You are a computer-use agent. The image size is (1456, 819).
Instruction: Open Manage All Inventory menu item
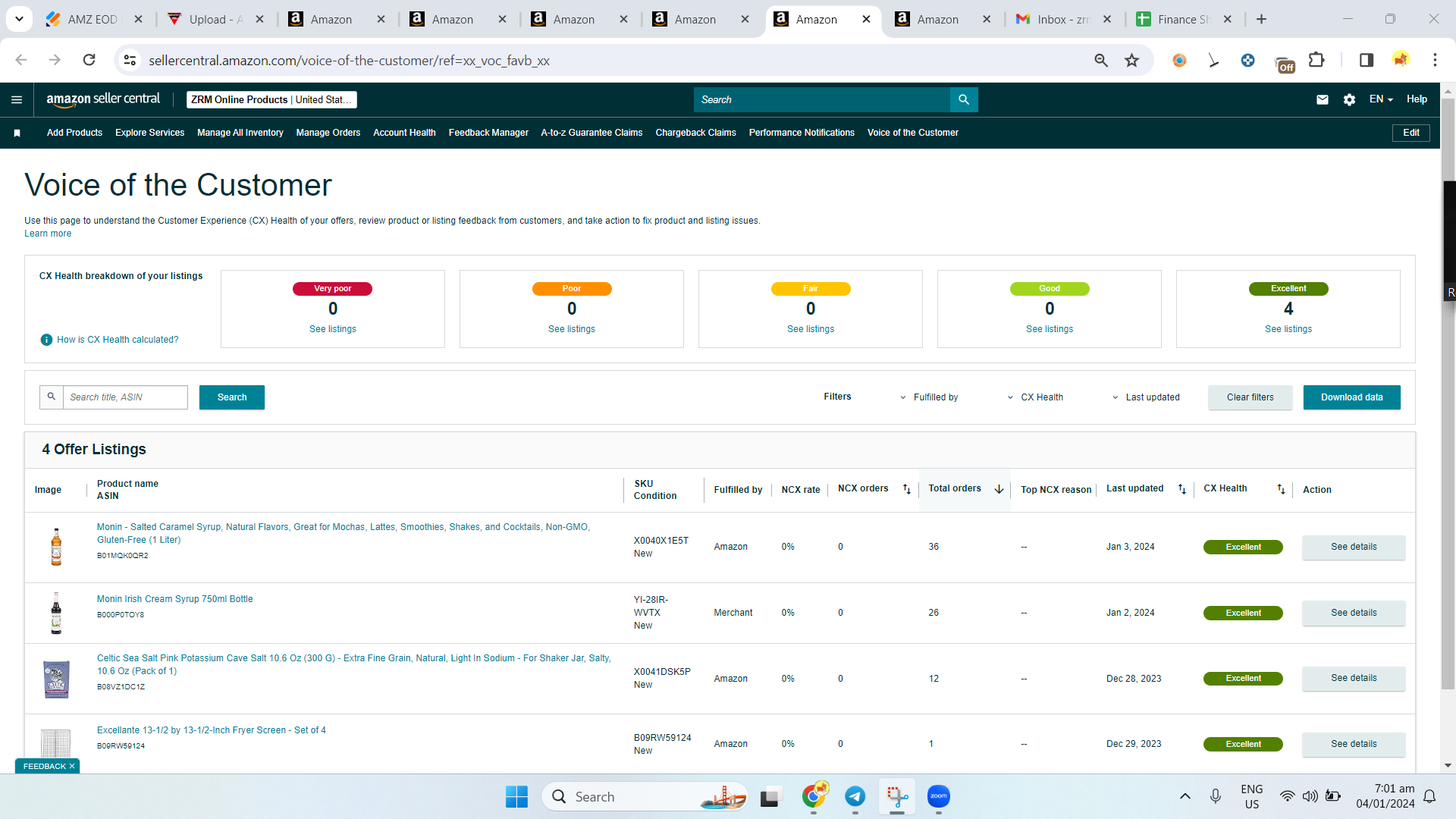[240, 133]
